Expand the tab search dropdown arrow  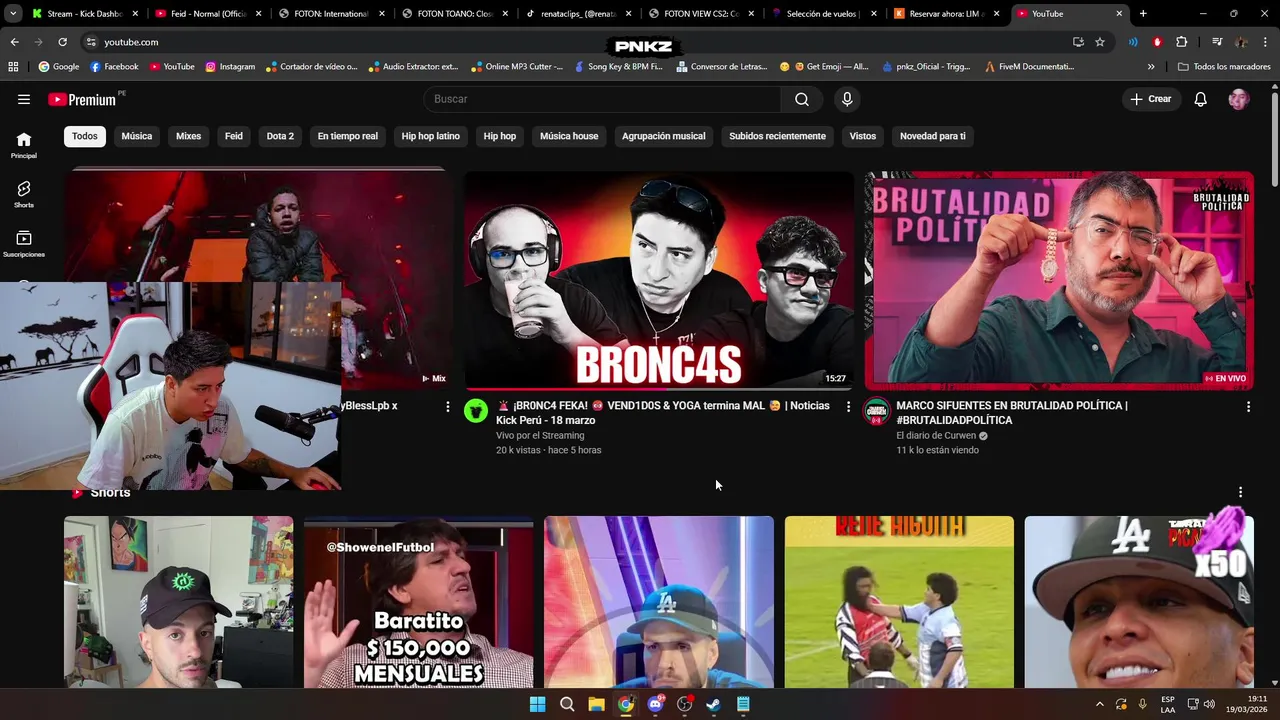coord(13,14)
